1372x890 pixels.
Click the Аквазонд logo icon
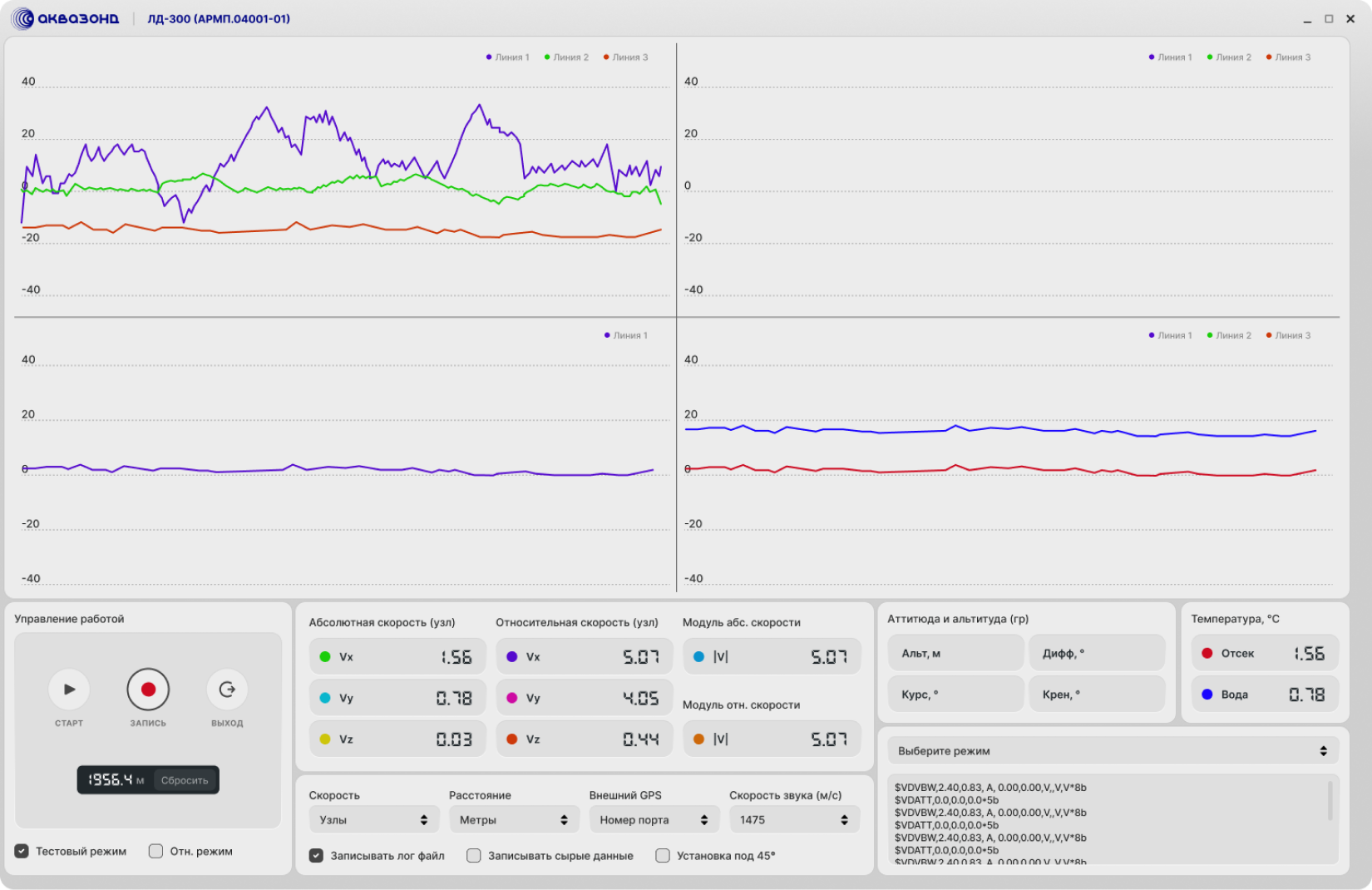tap(23, 18)
